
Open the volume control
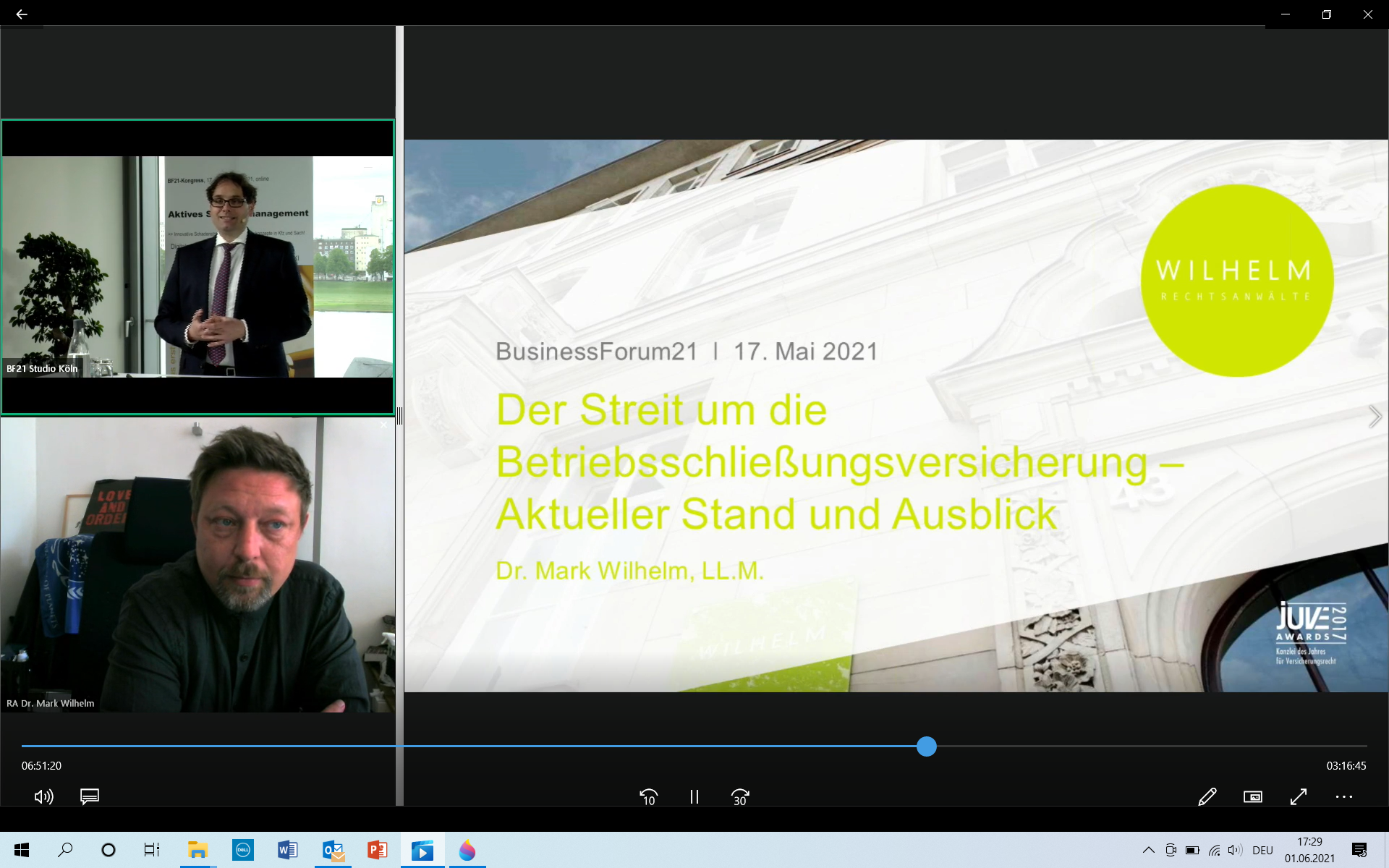(x=43, y=796)
